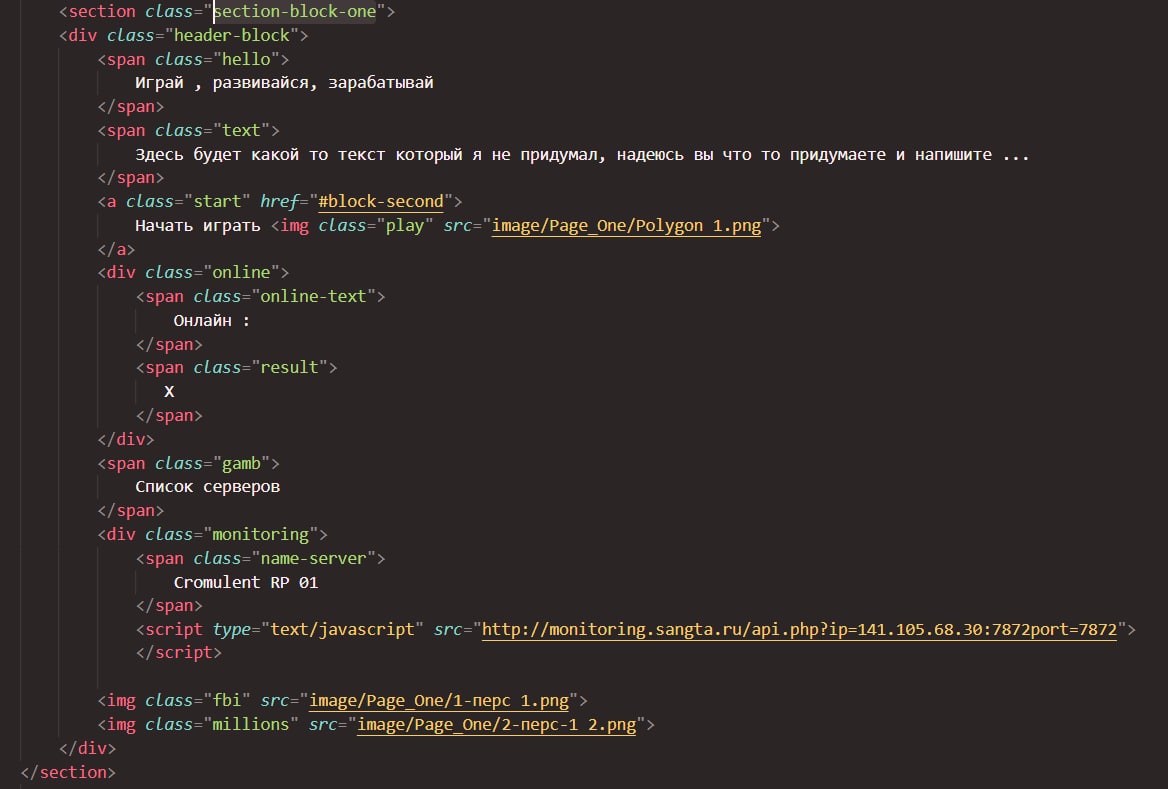Click the "online-text" class value
This screenshot has width=1168, height=789.
click(x=313, y=297)
